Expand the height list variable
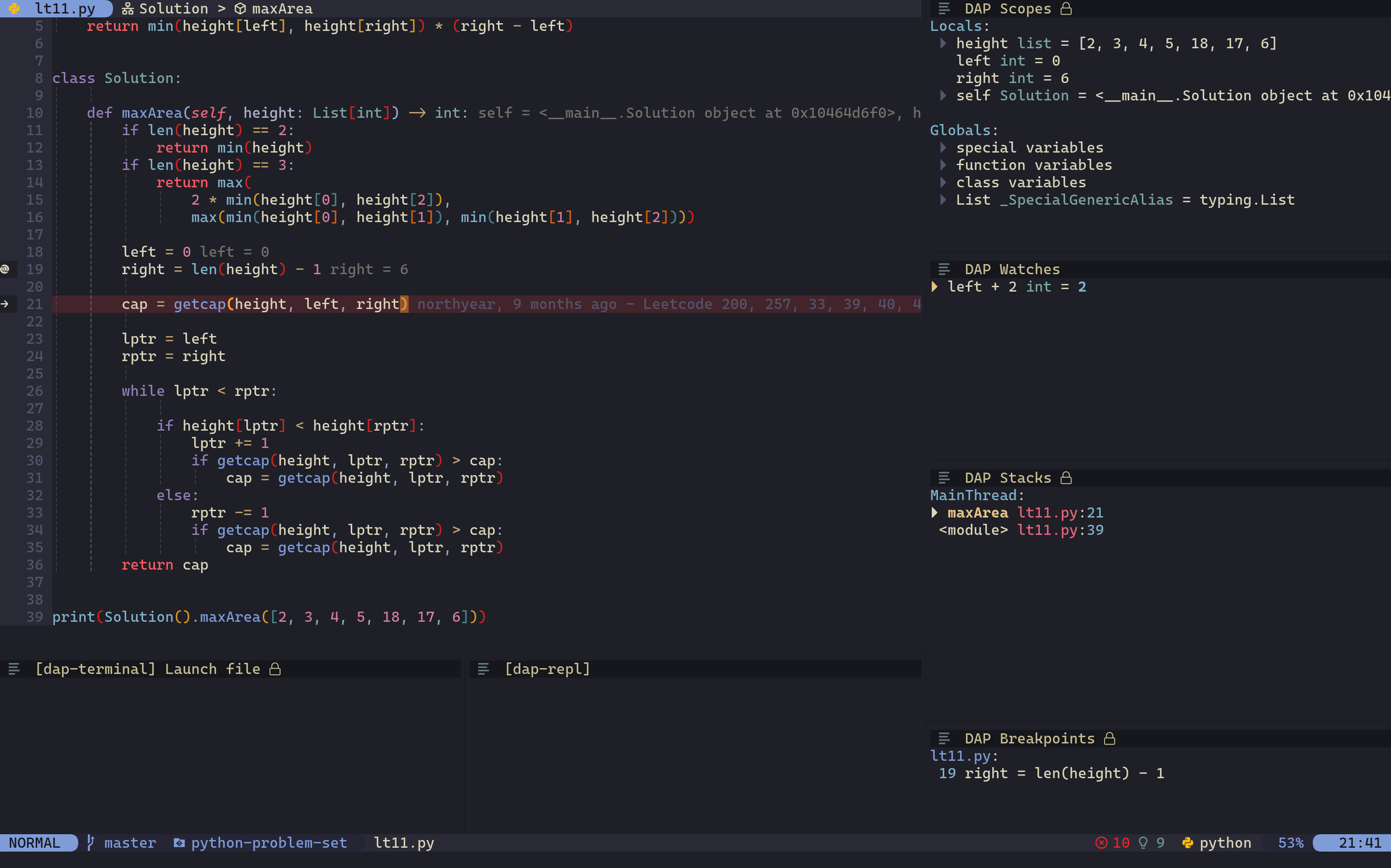The image size is (1391, 868). click(943, 43)
